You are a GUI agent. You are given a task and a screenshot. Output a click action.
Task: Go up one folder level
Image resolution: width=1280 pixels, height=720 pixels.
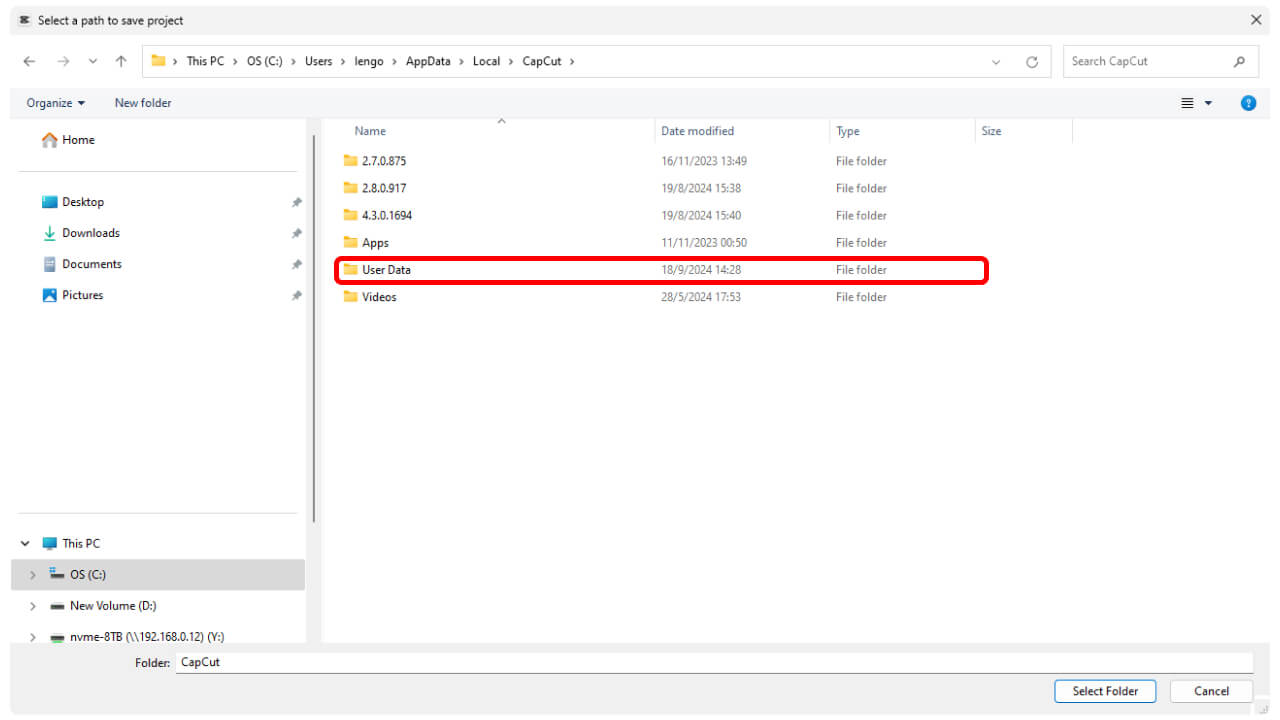121,61
